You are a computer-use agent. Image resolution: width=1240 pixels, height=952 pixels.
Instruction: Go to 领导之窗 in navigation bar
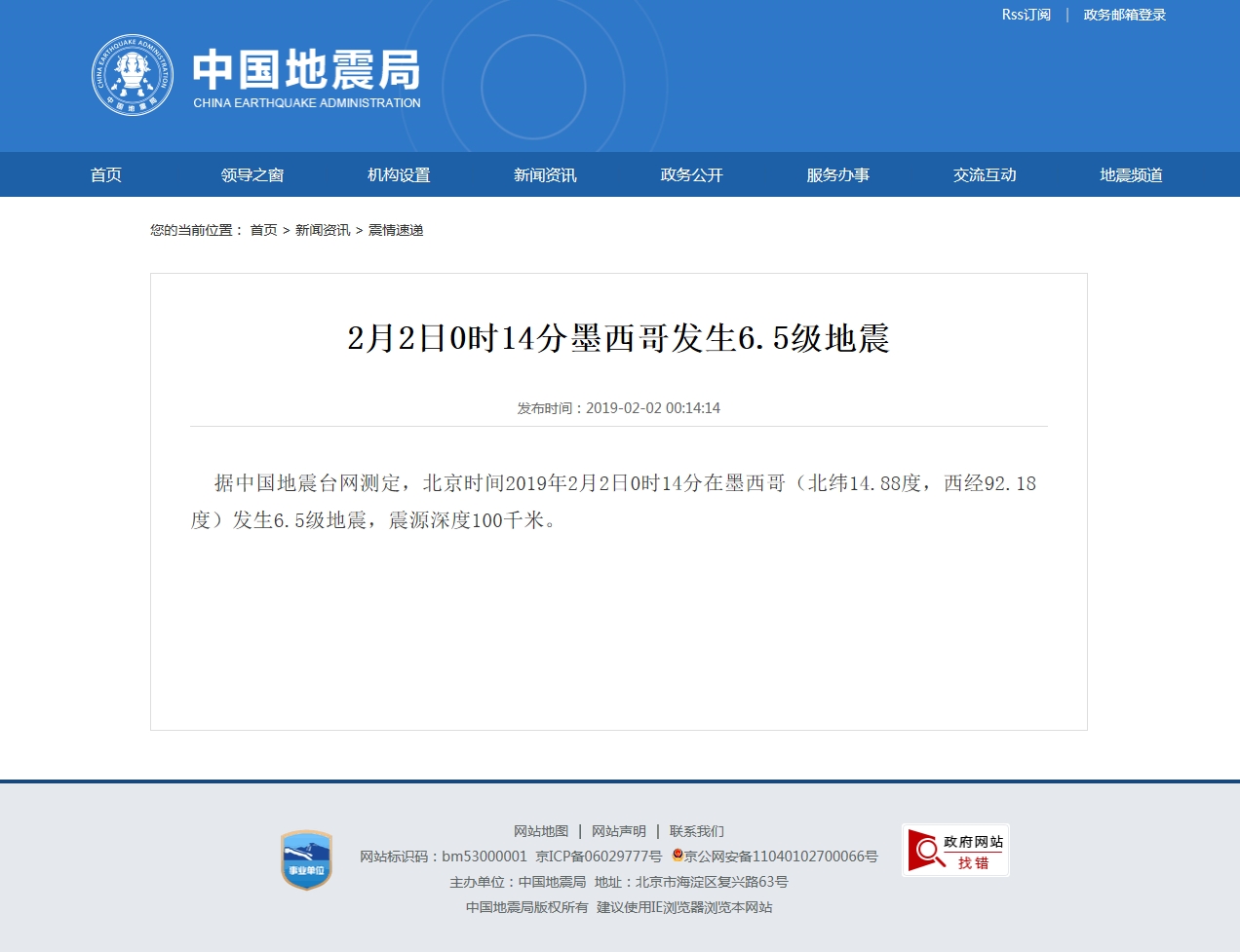point(252,174)
